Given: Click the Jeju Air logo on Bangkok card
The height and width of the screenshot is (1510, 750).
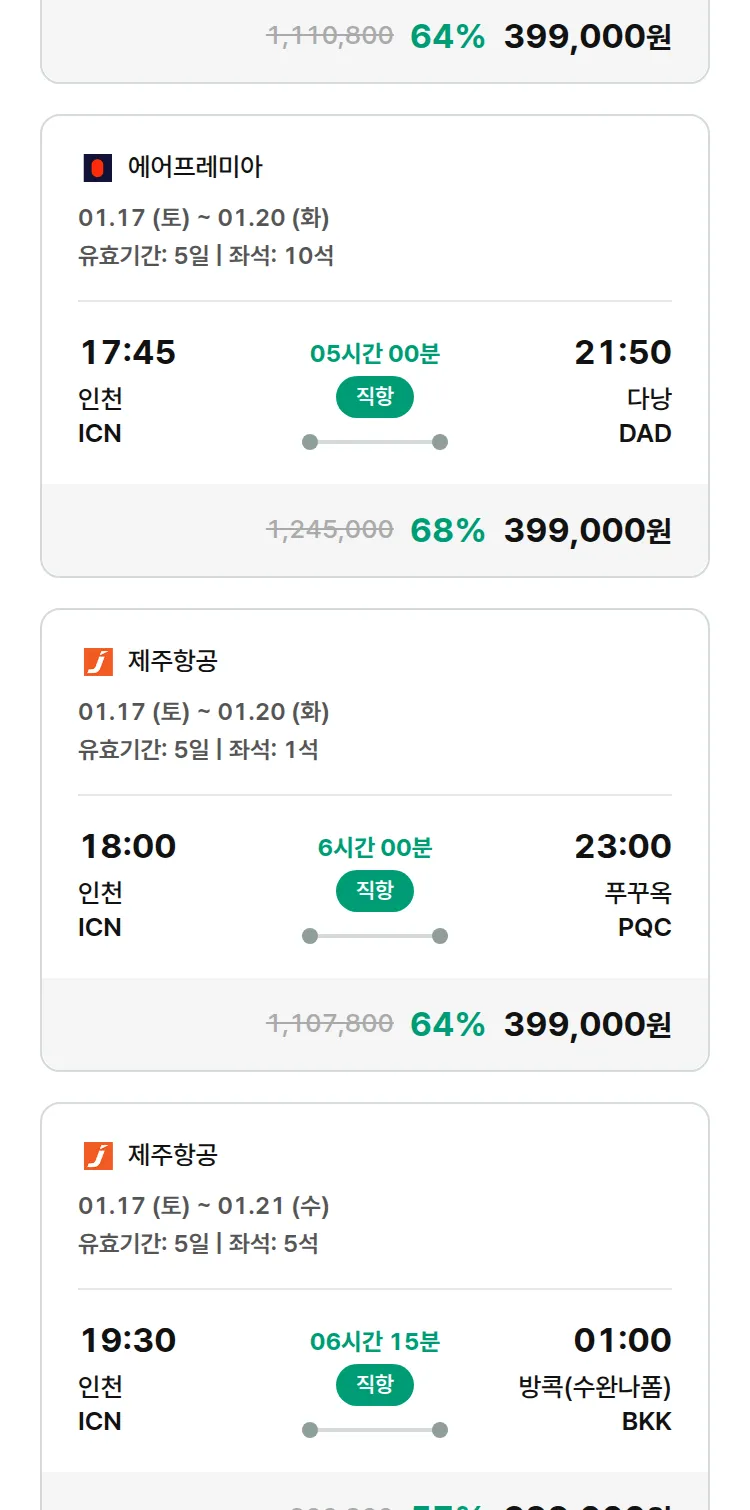Looking at the screenshot, I should (x=97, y=1156).
